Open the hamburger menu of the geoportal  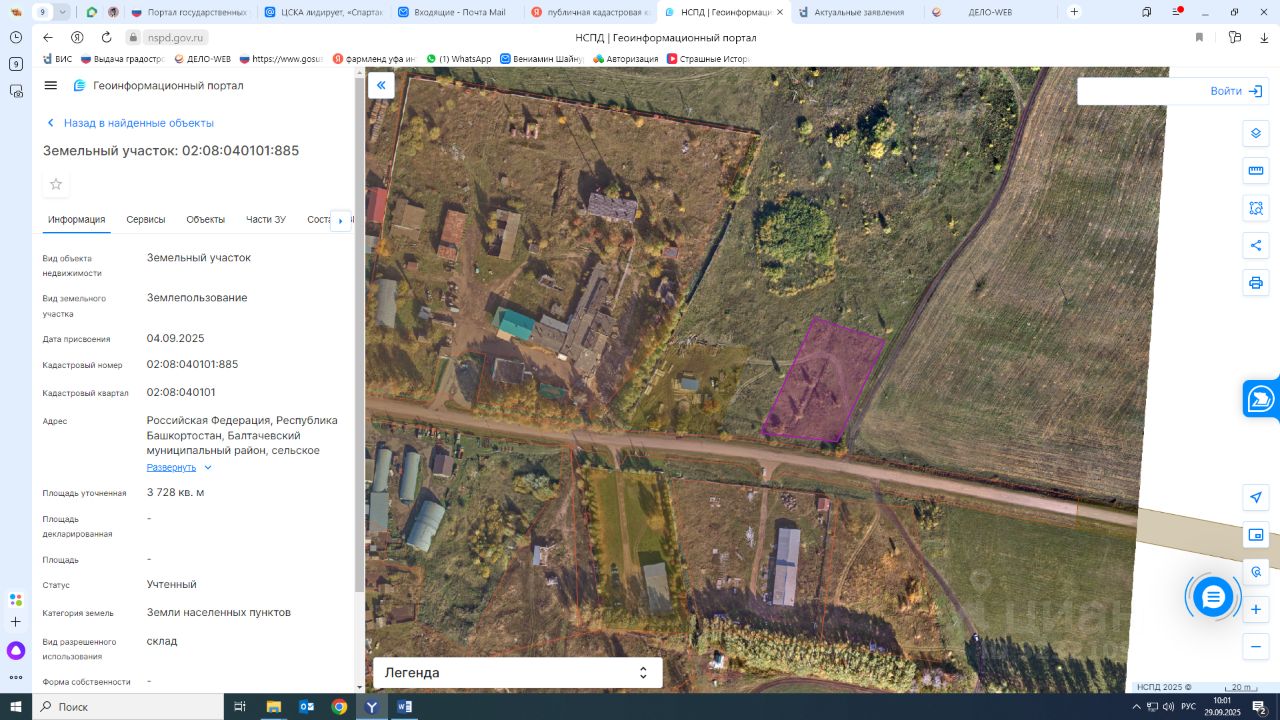(51, 86)
